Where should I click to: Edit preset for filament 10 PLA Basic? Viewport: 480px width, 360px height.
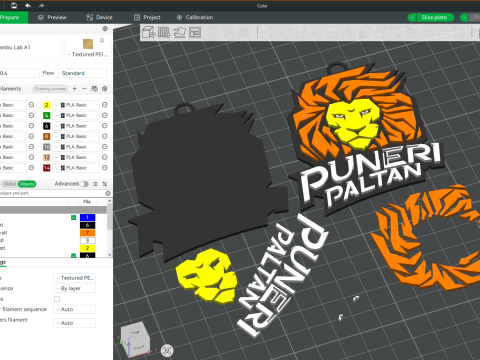point(104,147)
